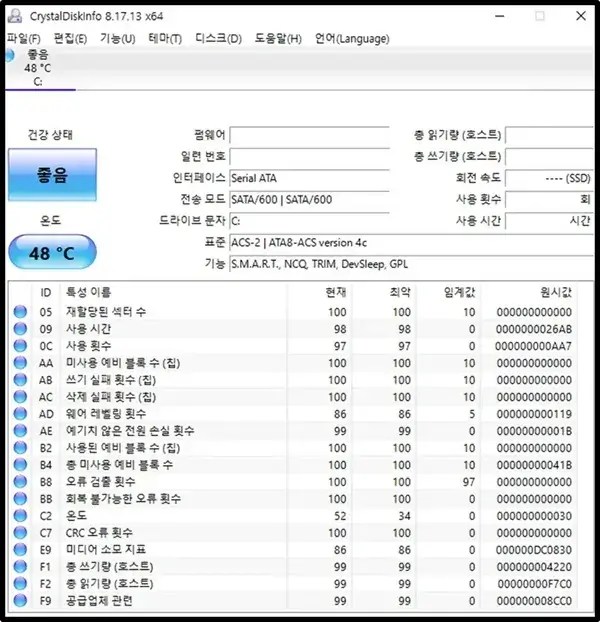Select the 재할당된 섹터 수 attribute name
The height and width of the screenshot is (622, 600).
tap(106, 312)
